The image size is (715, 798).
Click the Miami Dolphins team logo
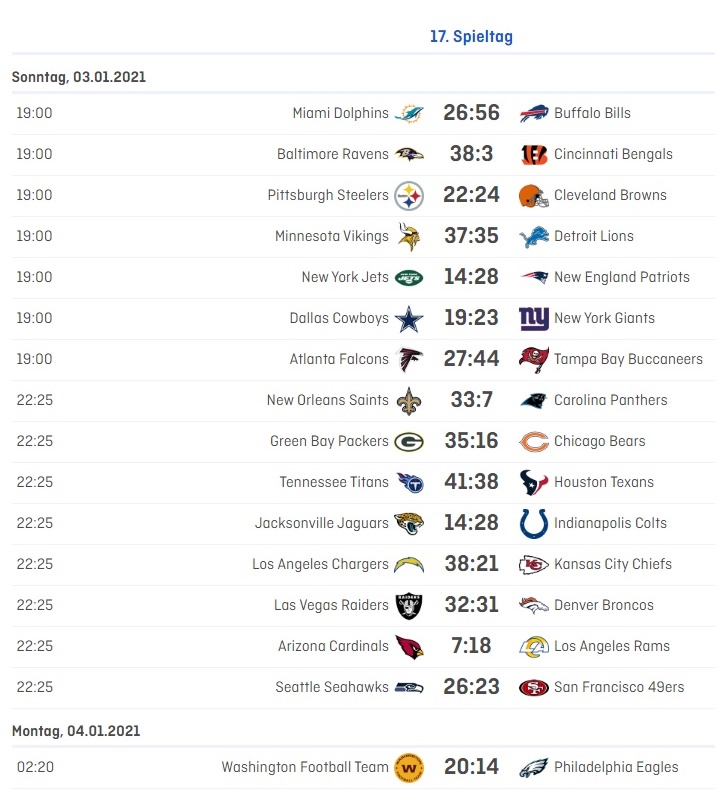coord(409,113)
